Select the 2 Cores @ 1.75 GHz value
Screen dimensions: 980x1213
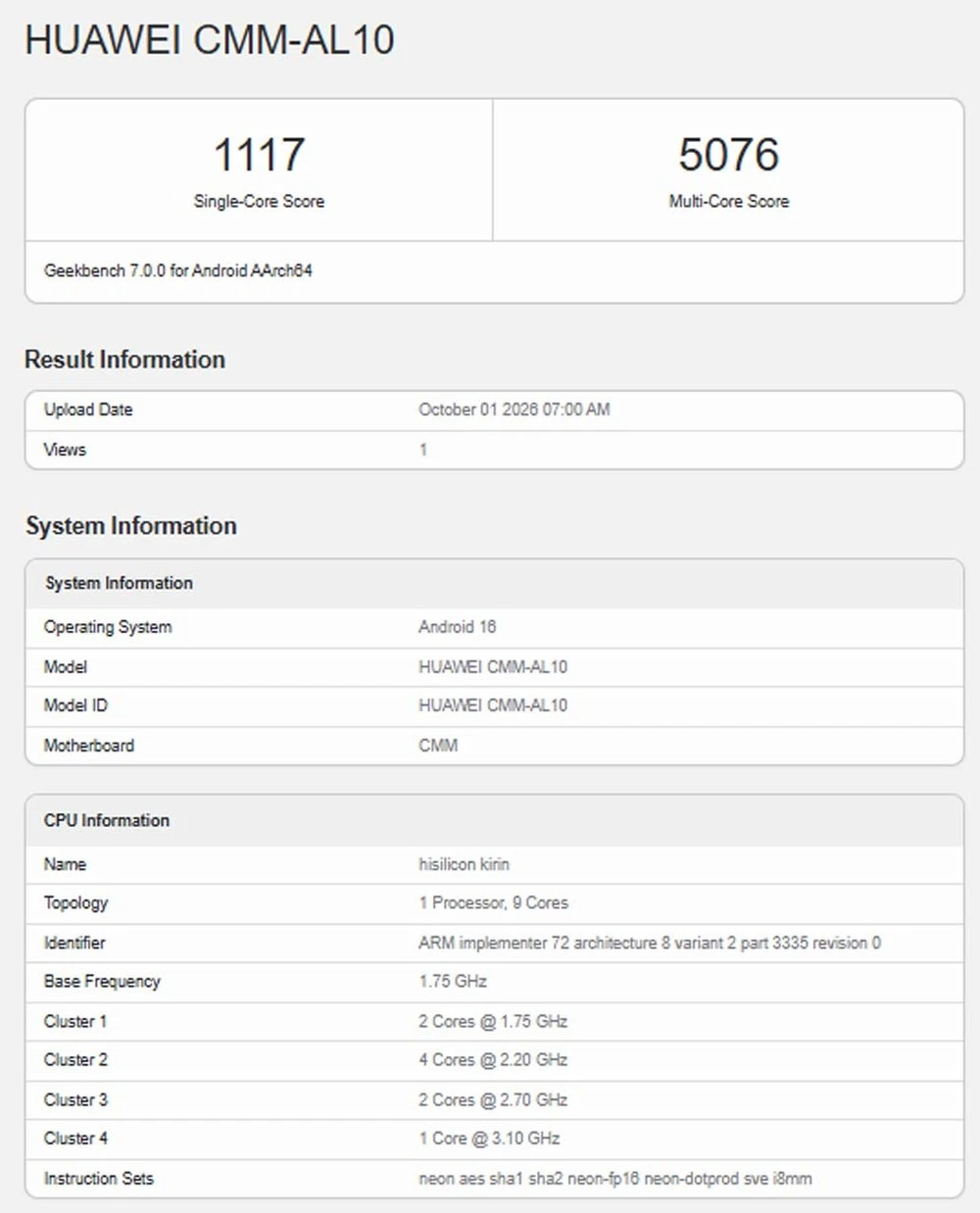[493, 1021]
